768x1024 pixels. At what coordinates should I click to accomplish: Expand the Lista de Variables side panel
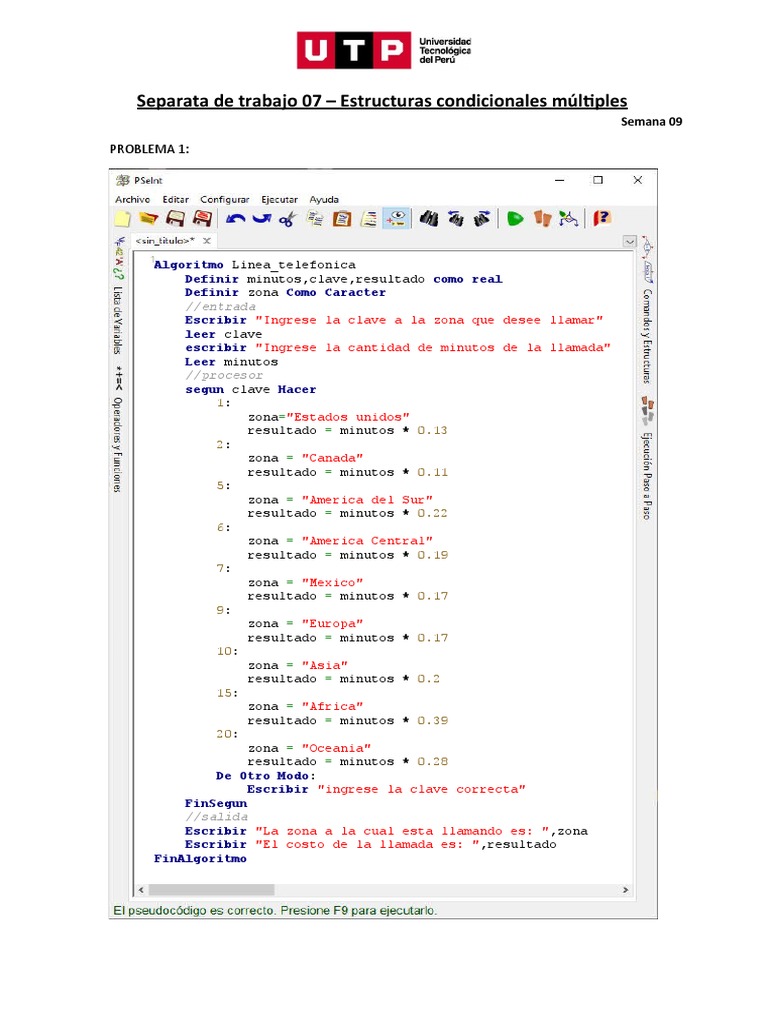(118, 318)
